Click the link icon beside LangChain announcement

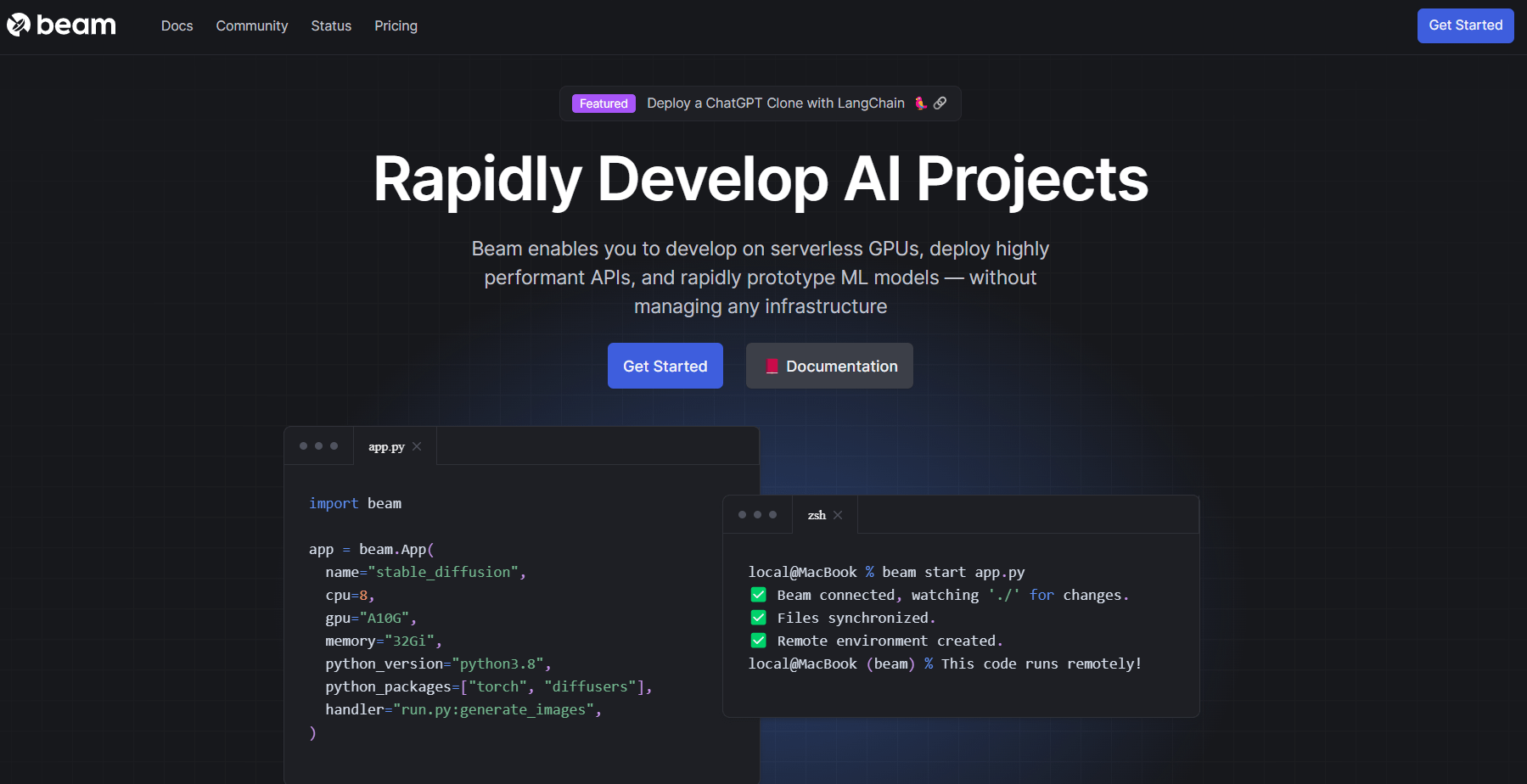[940, 103]
